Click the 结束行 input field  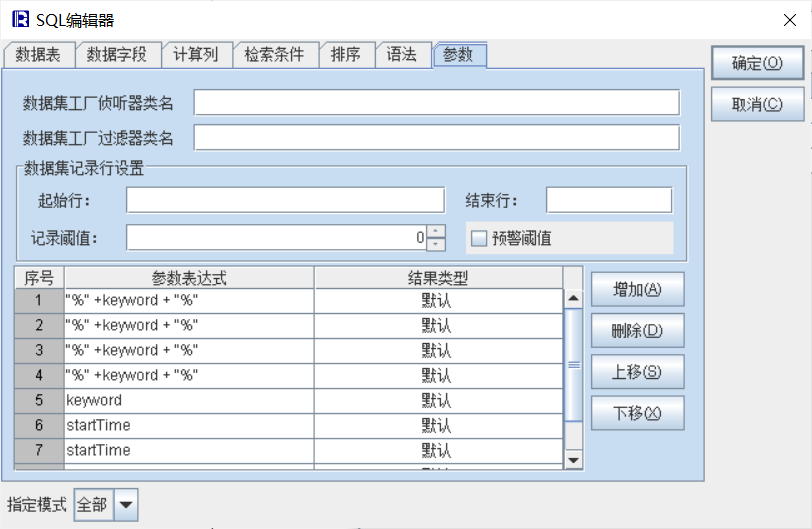point(609,200)
